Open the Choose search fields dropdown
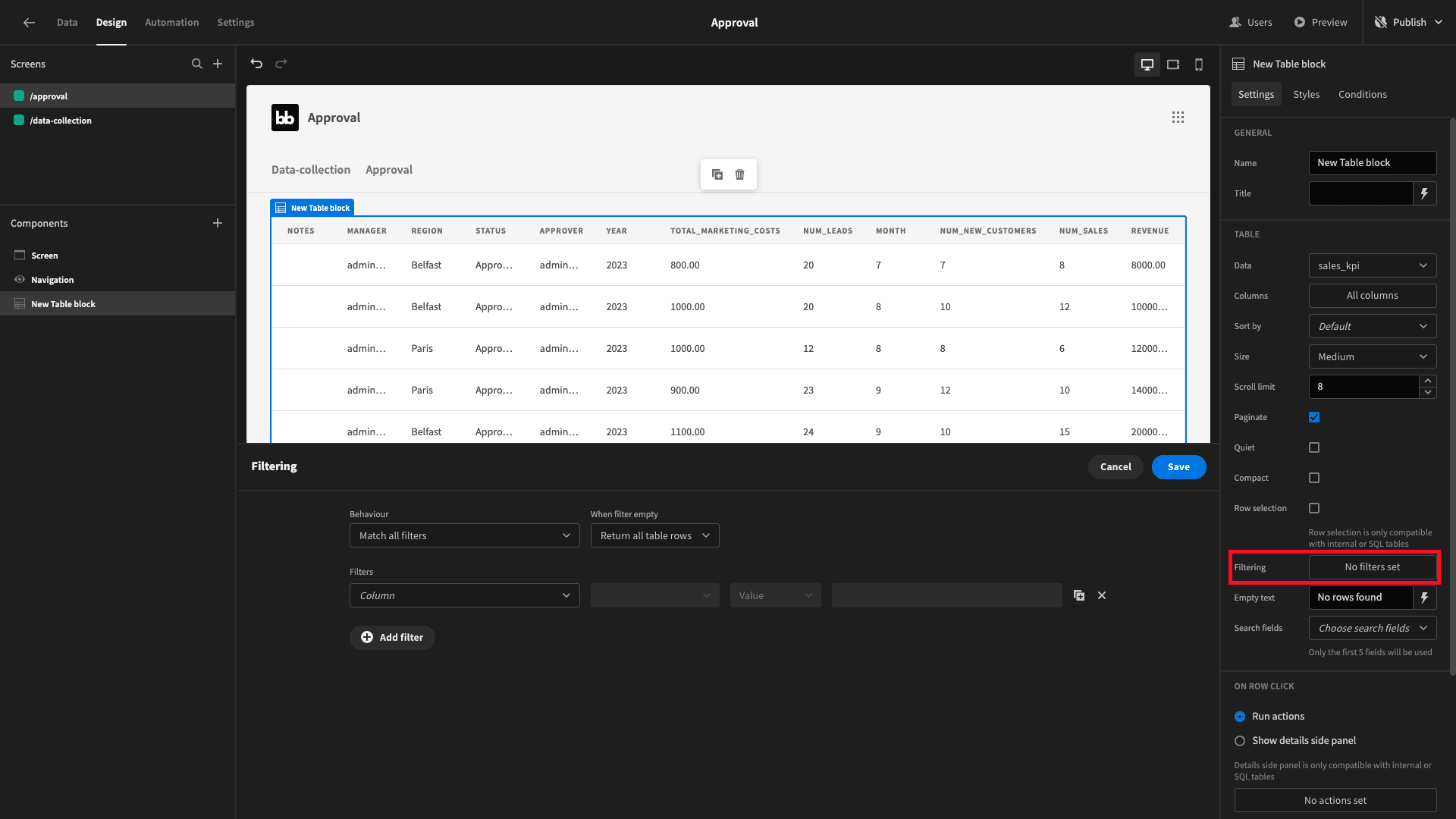Image resolution: width=1456 pixels, height=819 pixels. click(x=1373, y=628)
